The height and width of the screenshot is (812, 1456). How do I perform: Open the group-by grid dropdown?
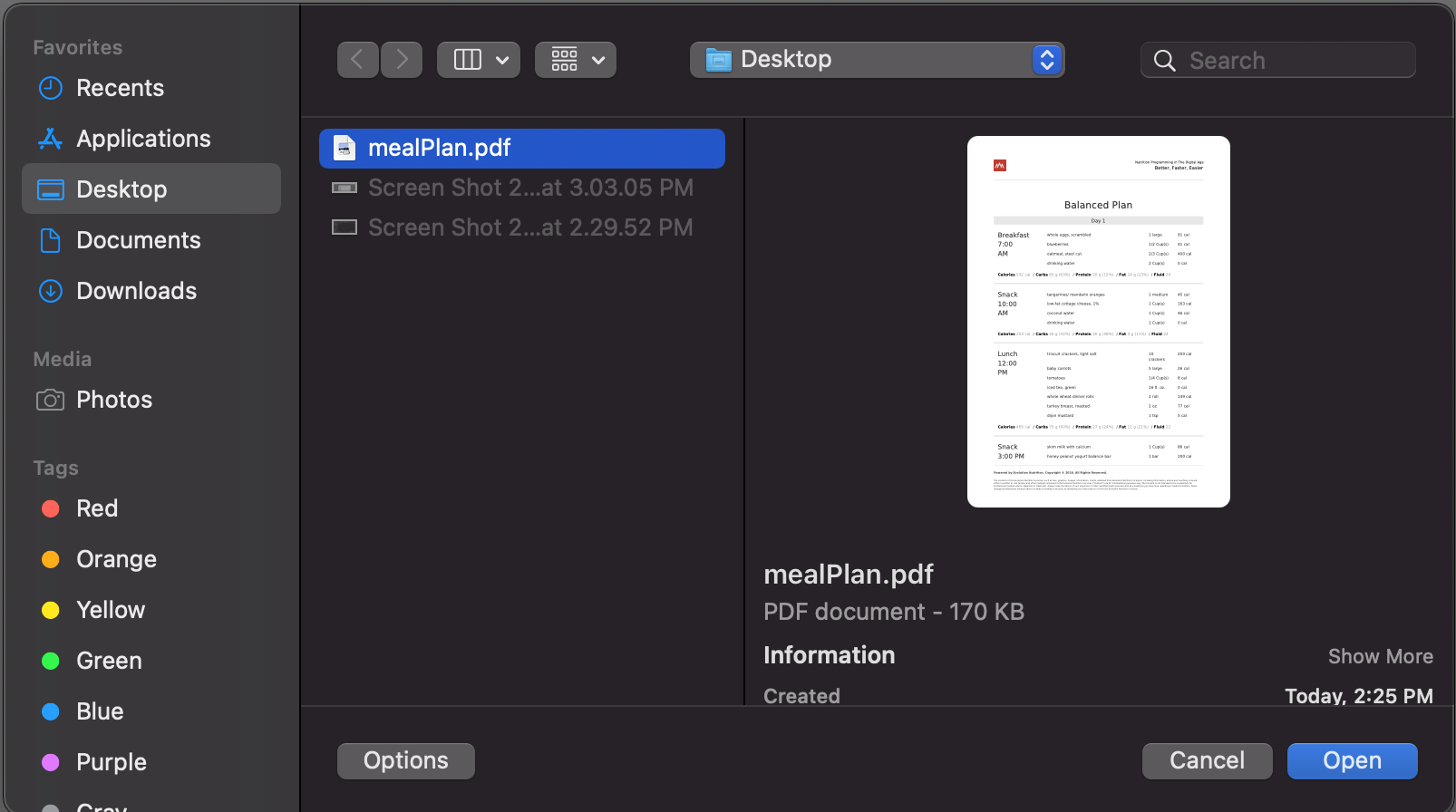click(576, 60)
